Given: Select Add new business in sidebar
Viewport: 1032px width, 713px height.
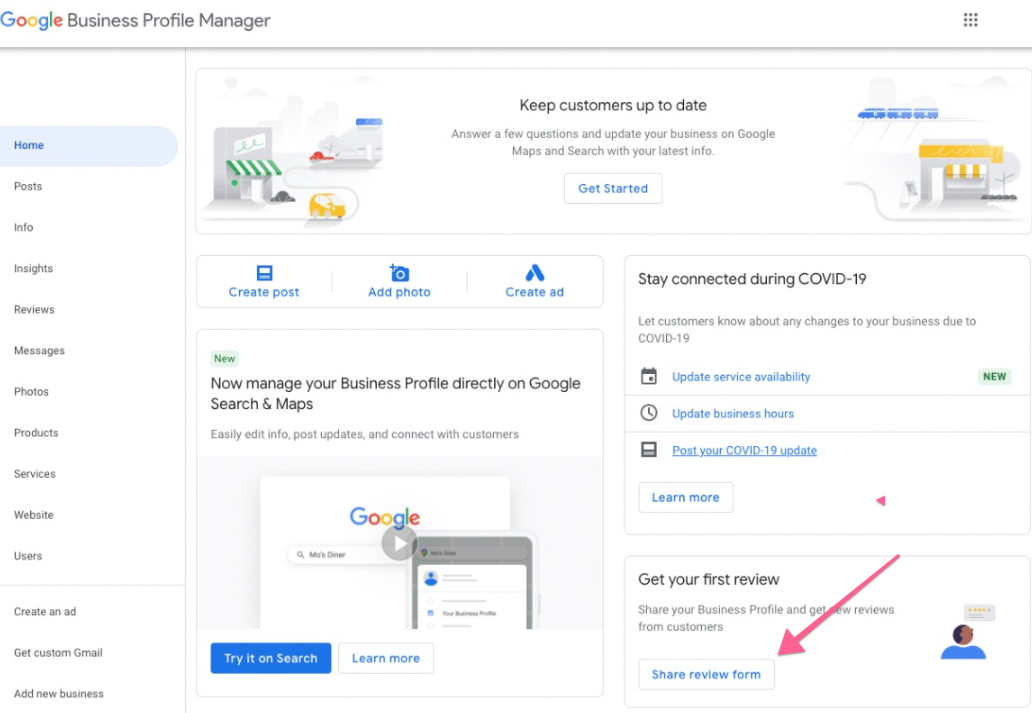Looking at the screenshot, I should pos(59,694).
